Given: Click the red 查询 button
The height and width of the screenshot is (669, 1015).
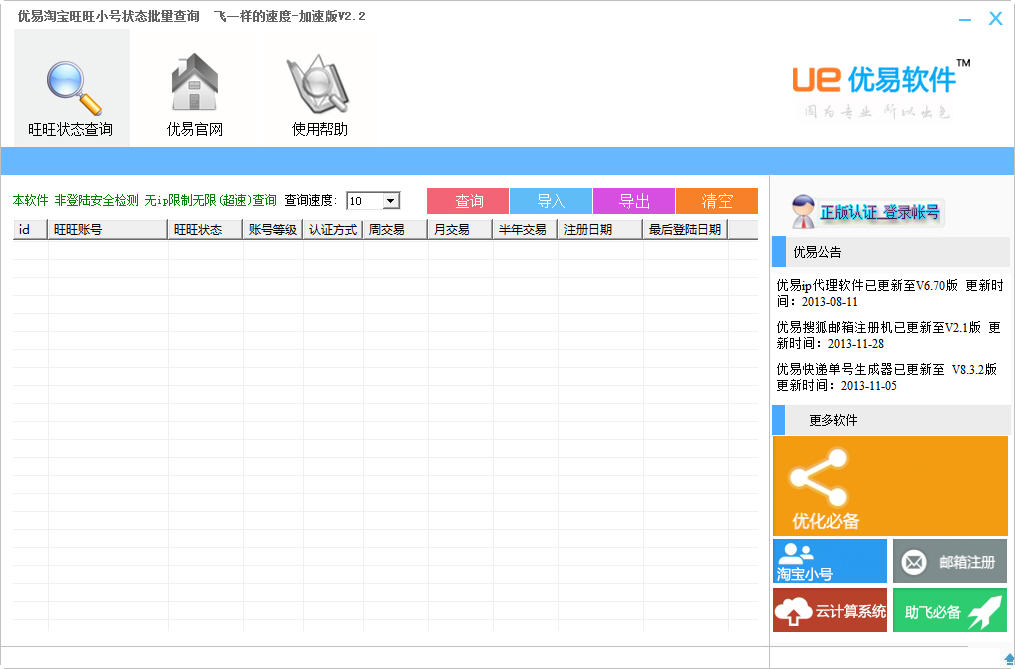Looking at the screenshot, I should (468, 201).
